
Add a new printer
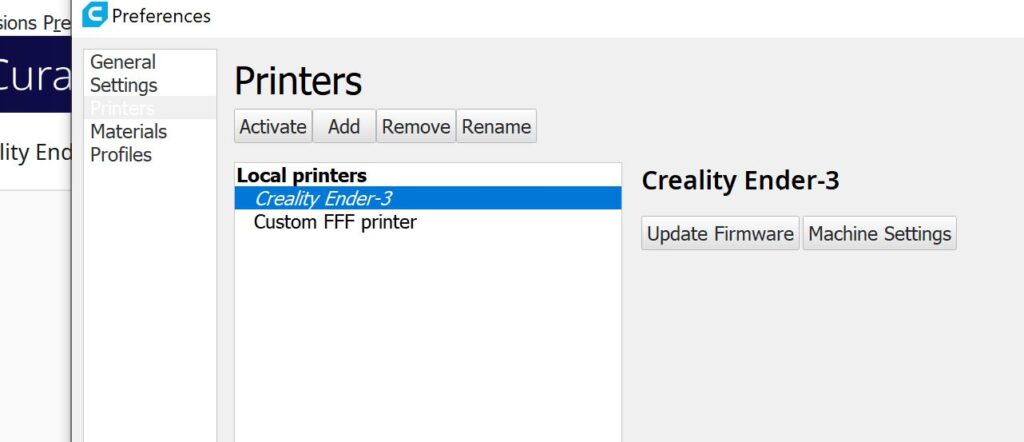click(344, 126)
